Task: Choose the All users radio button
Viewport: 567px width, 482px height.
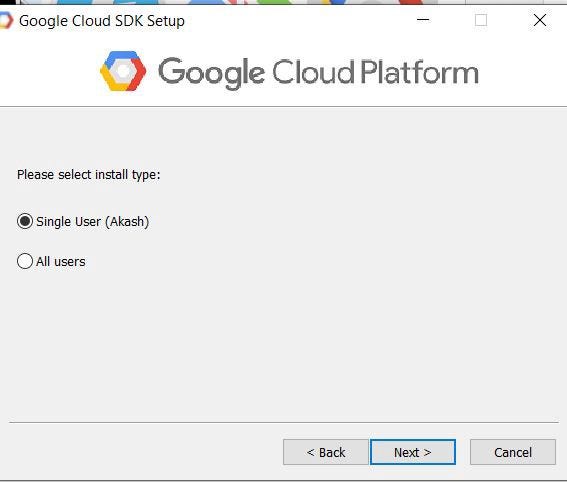Action: [25, 261]
